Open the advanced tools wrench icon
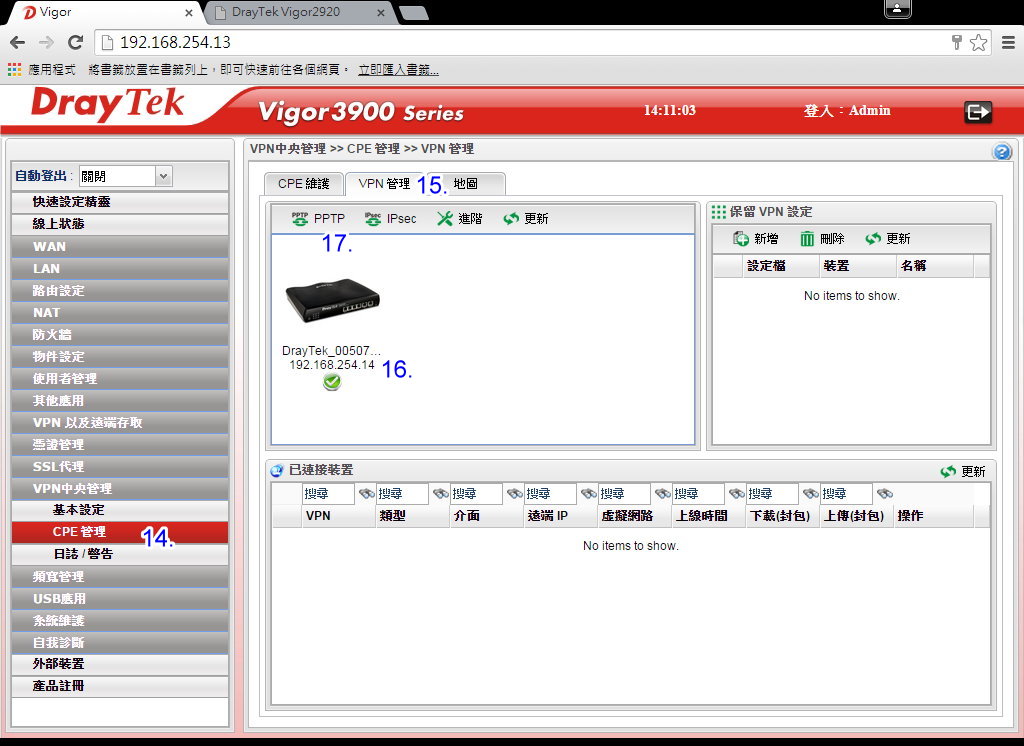 point(445,219)
